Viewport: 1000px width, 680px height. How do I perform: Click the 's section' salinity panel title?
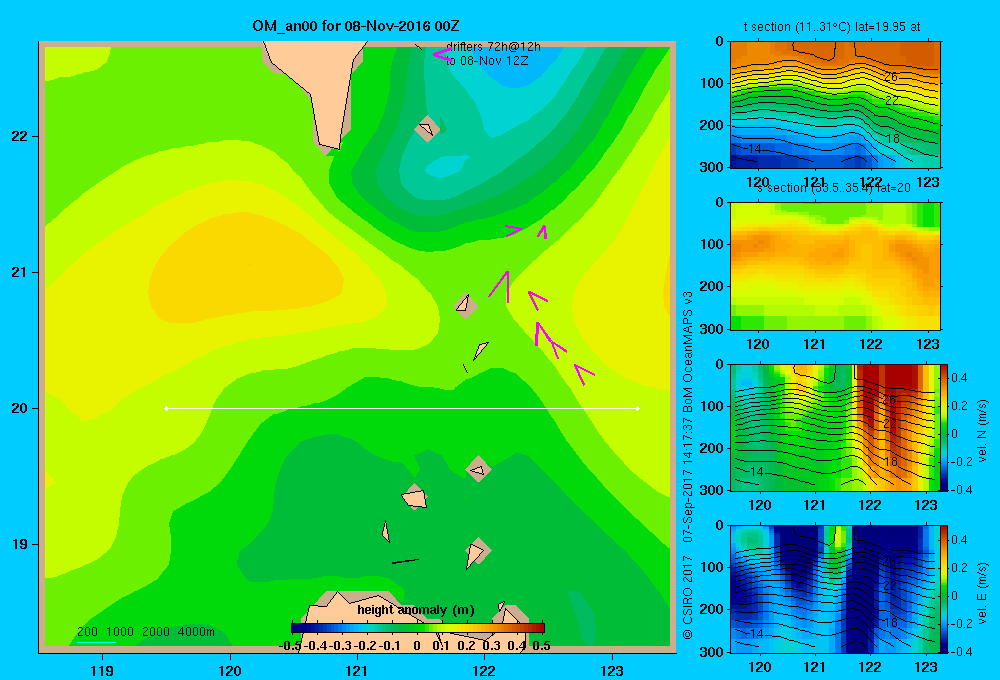click(x=835, y=188)
